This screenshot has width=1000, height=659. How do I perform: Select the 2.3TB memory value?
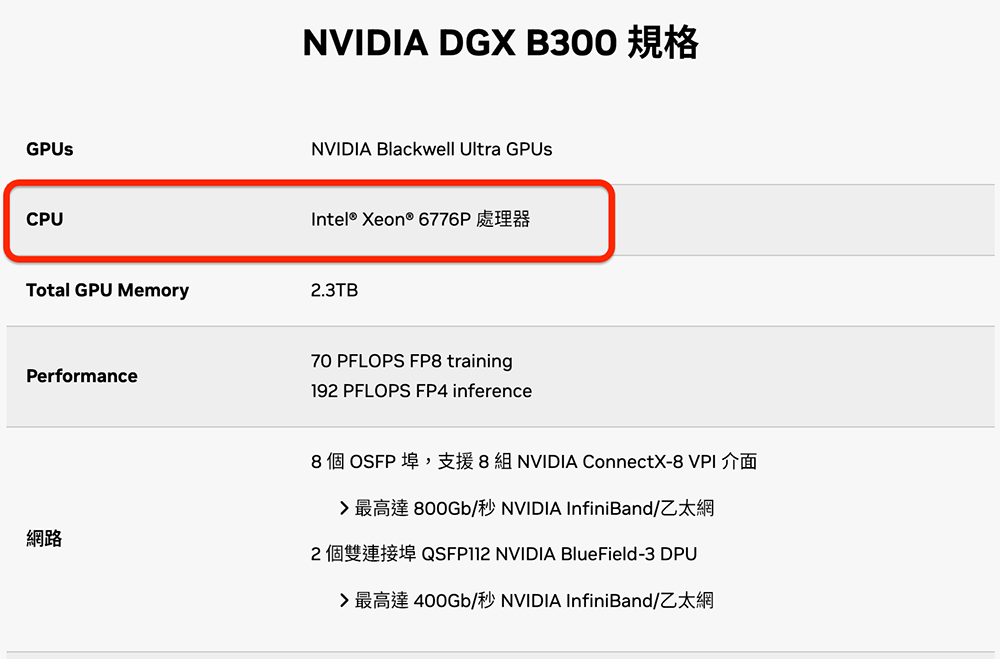(x=334, y=290)
